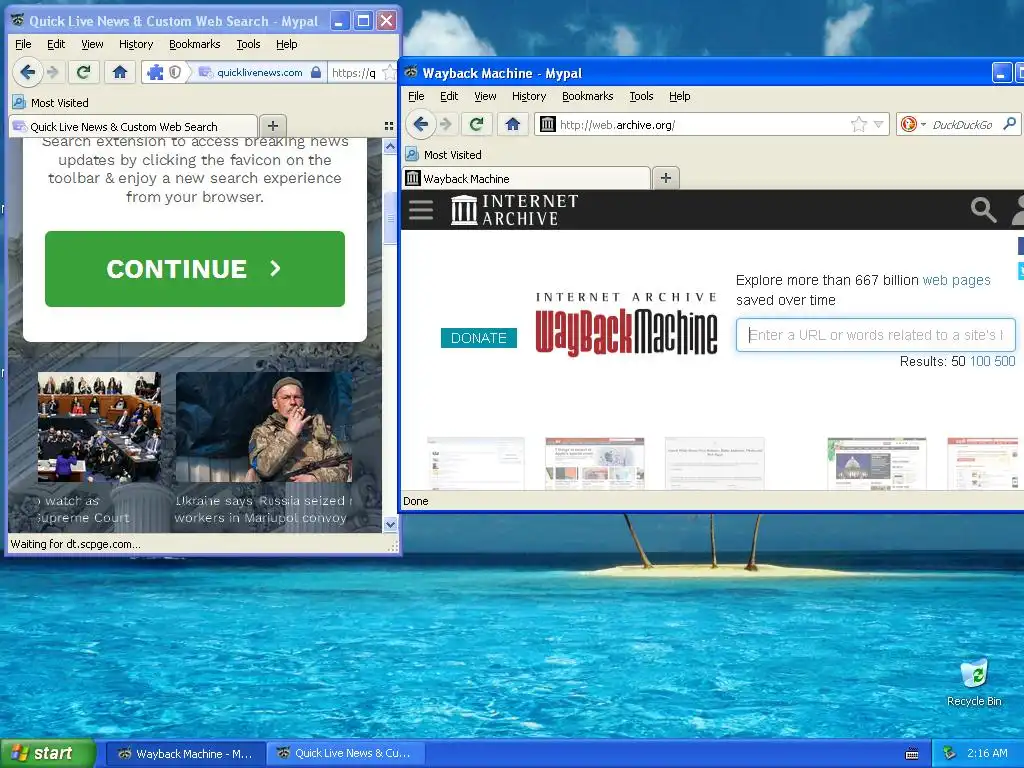Click shield tracking icon in address bar
The image size is (1024, 768).
point(175,72)
